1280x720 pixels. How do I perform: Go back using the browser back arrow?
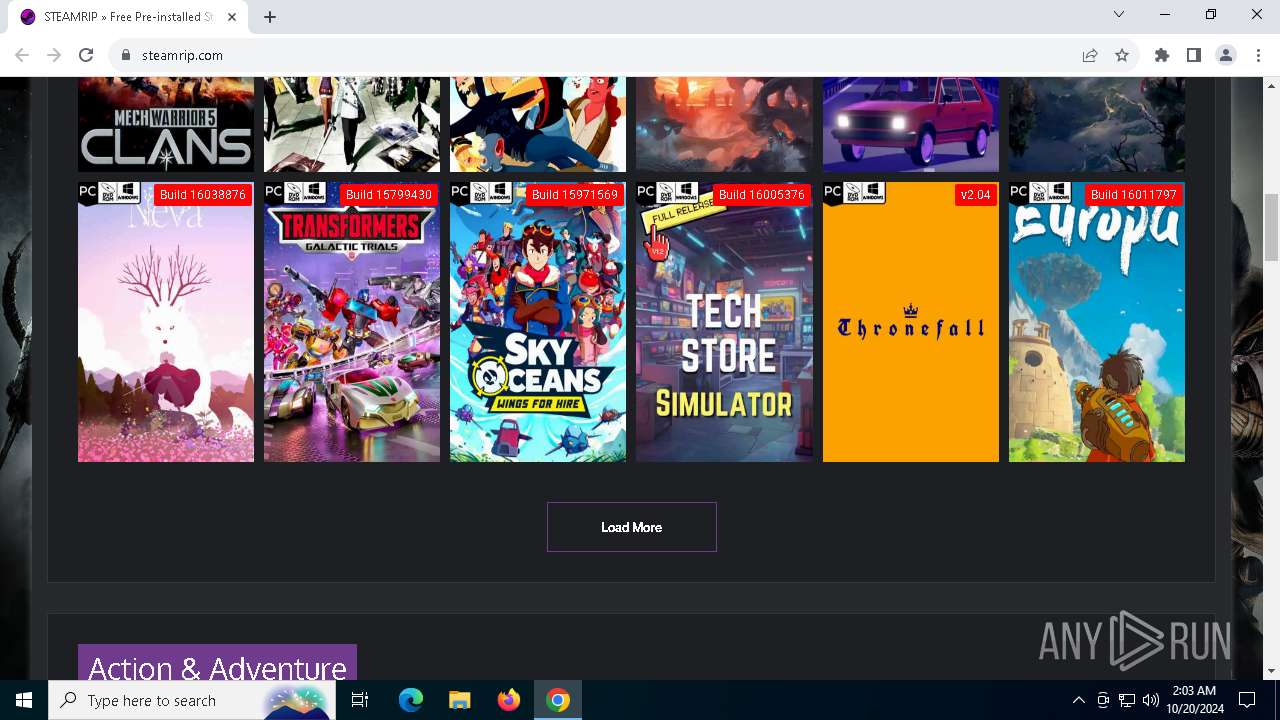click(22, 55)
